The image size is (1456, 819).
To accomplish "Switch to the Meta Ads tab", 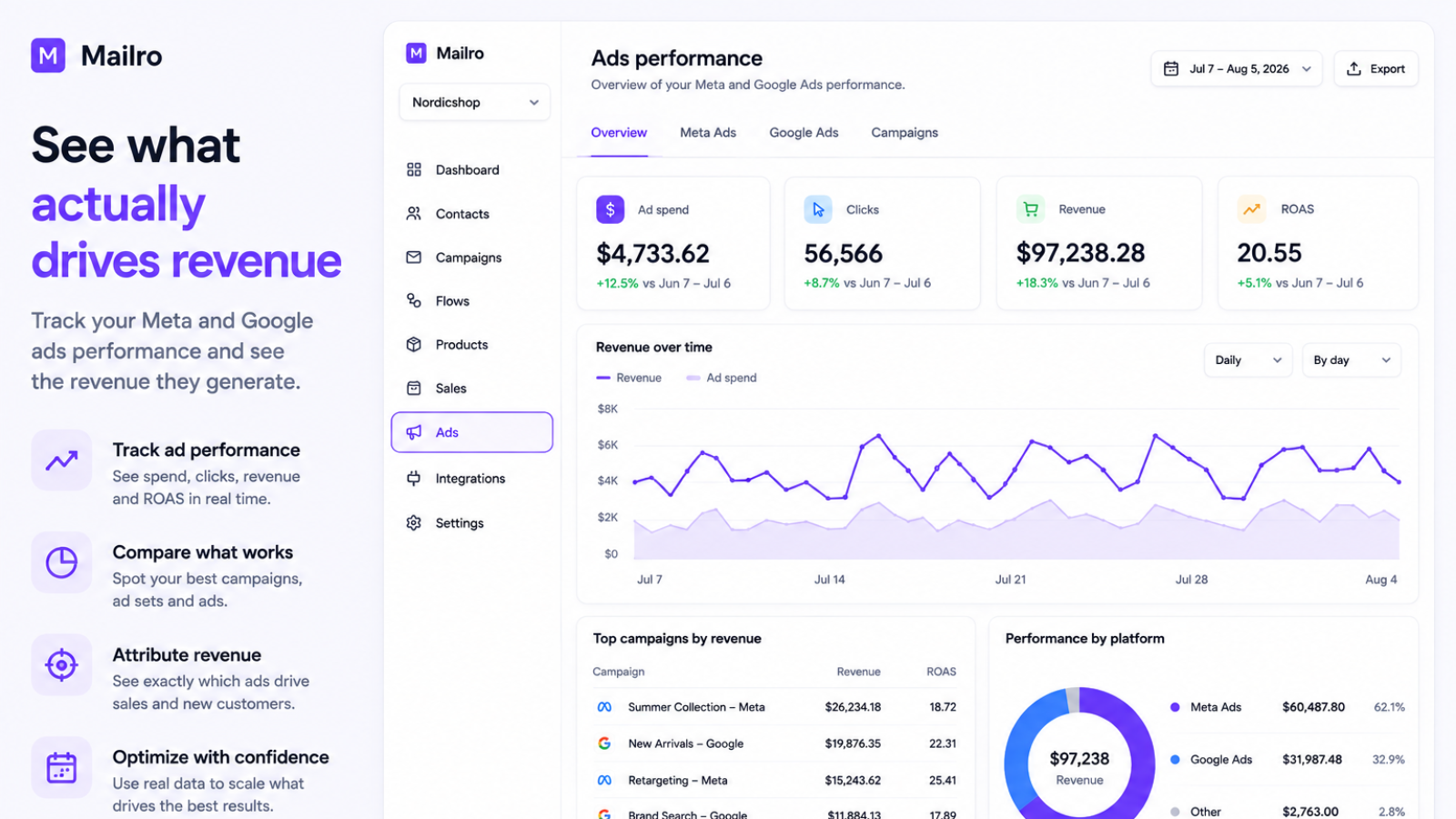I will [x=708, y=132].
